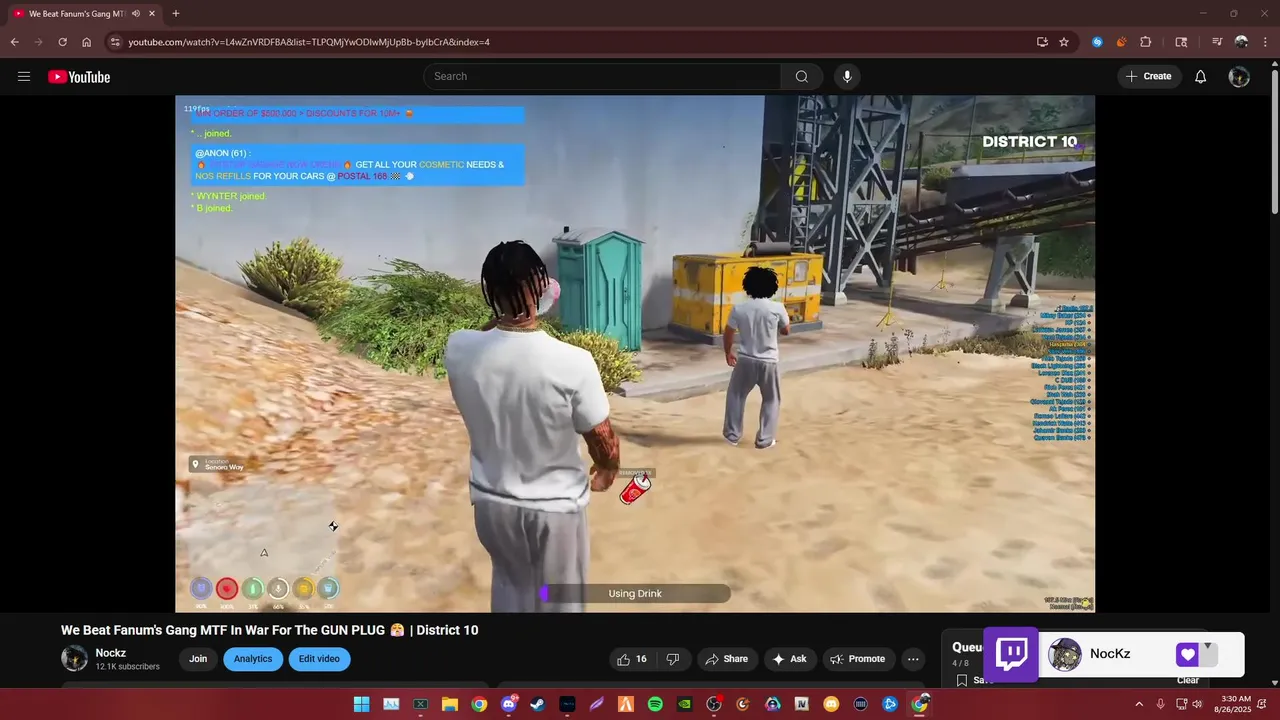Install app icon in address bar
This screenshot has height=720, width=1280.
pos(1042,42)
